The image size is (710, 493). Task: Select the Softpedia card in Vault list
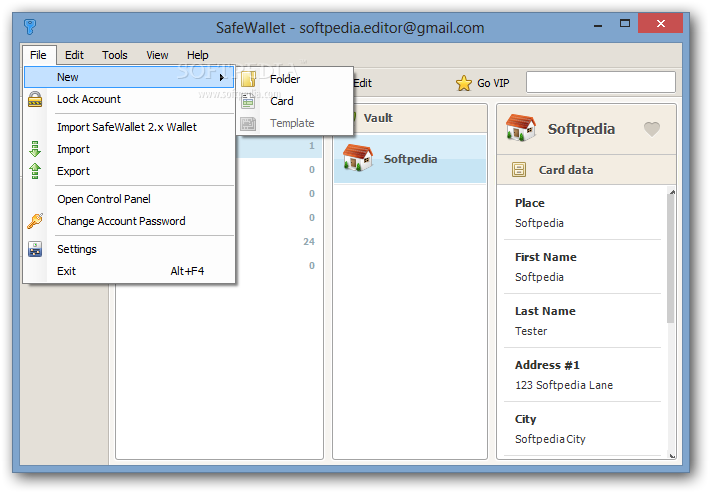point(410,158)
